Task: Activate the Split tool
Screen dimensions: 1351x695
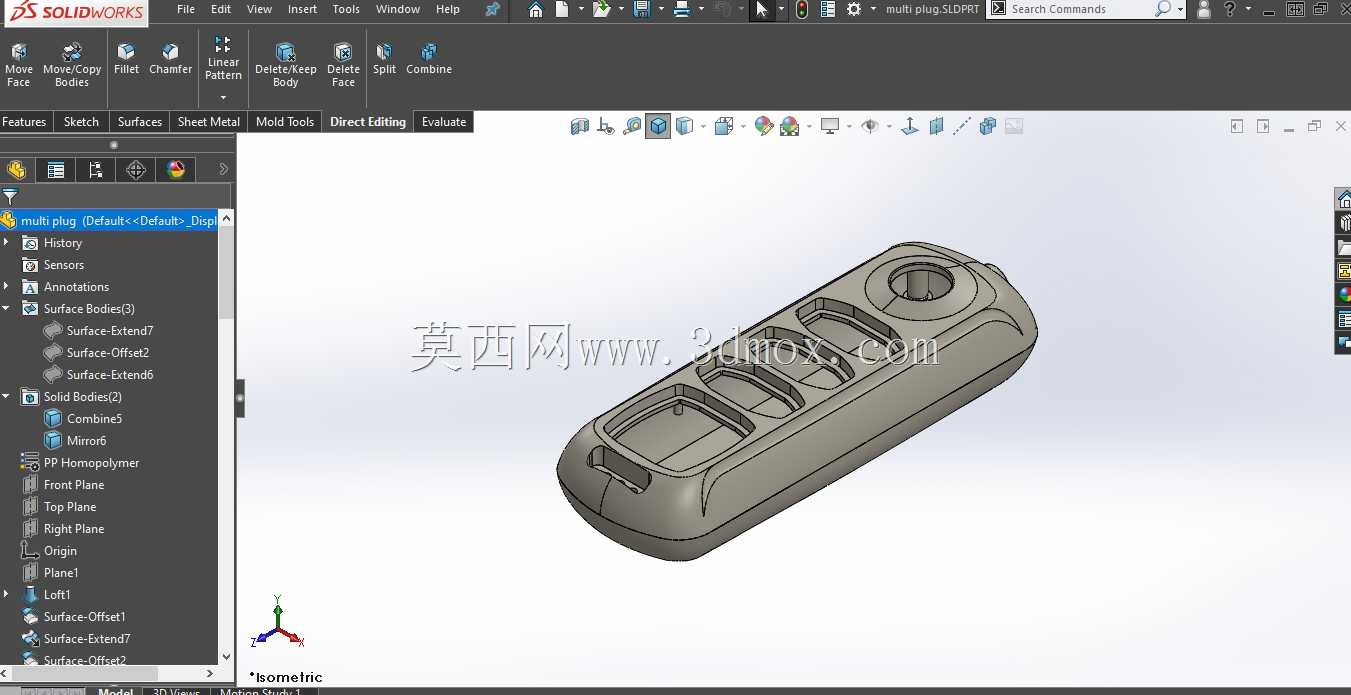Action: (x=385, y=59)
